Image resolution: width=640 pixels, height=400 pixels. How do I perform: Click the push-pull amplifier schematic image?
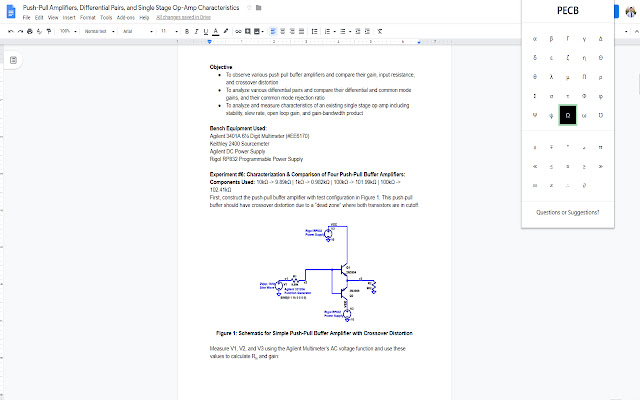click(318, 272)
